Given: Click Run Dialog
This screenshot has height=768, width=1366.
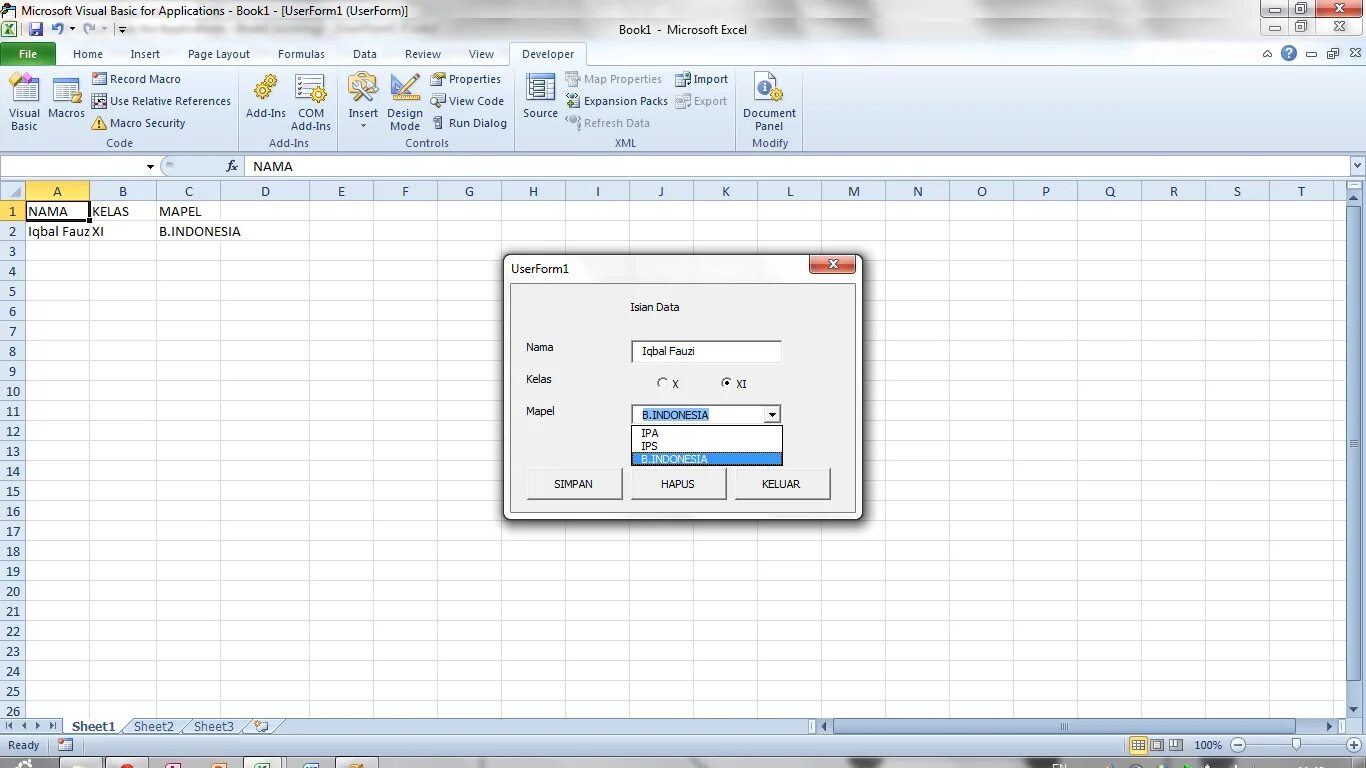Looking at the screenshot, I should click(469, 123).
